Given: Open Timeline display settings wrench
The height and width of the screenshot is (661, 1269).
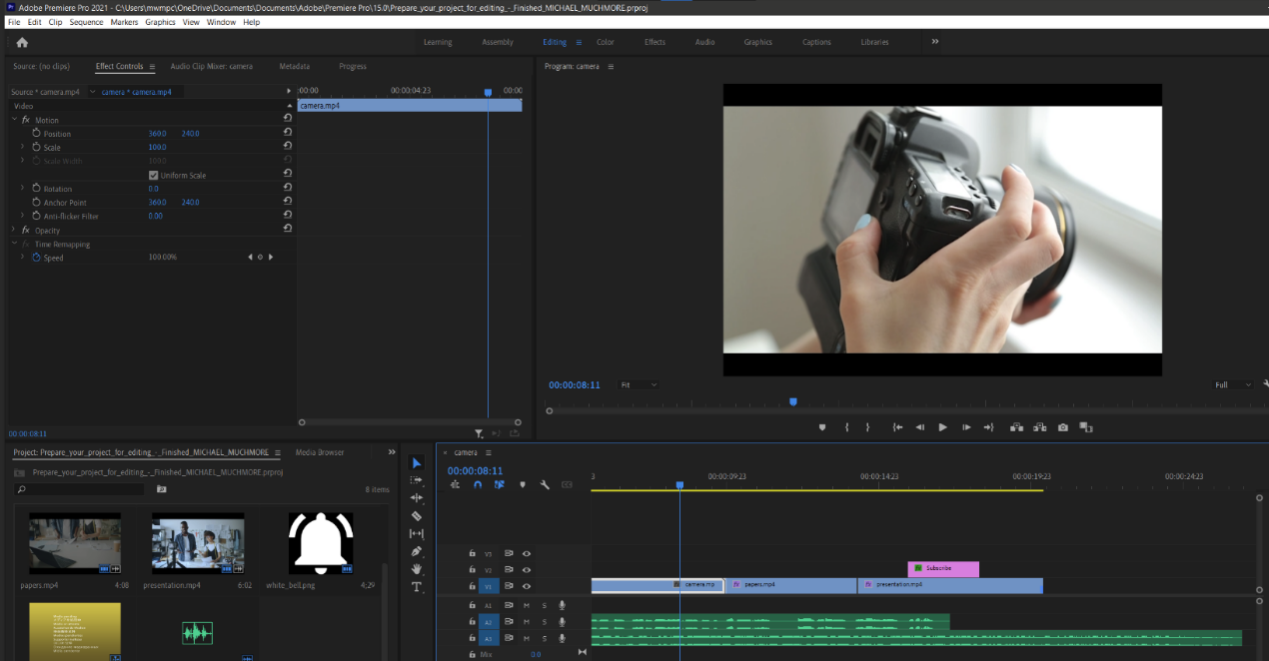Looking at the screenshot, I should 545,485.
